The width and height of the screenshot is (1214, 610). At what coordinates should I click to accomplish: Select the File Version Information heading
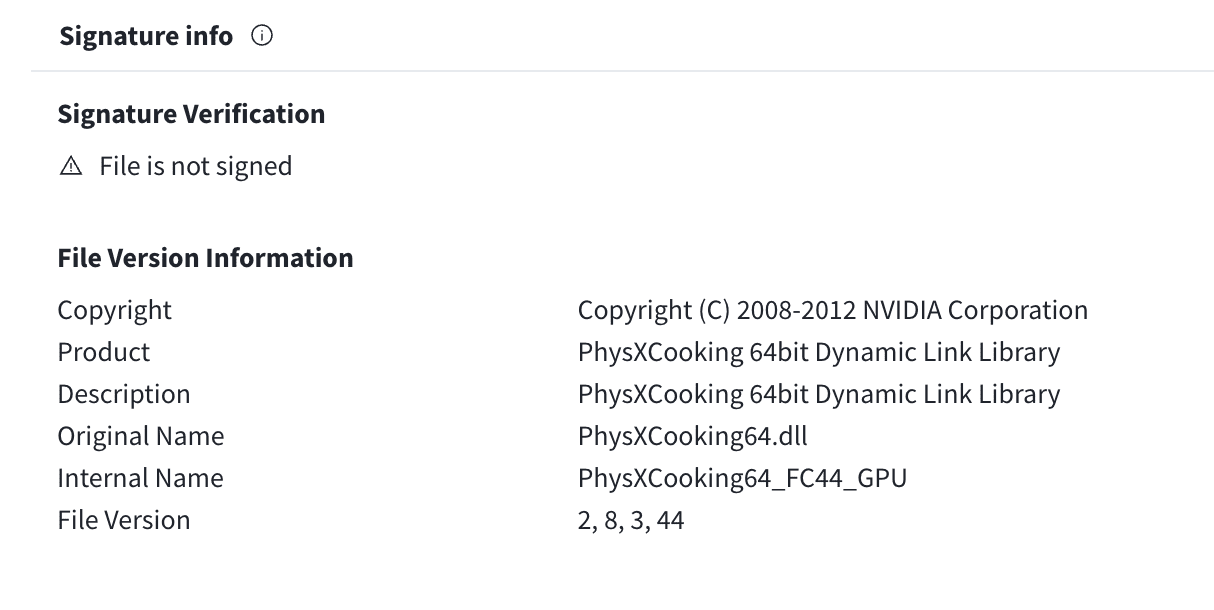(205, 258)
